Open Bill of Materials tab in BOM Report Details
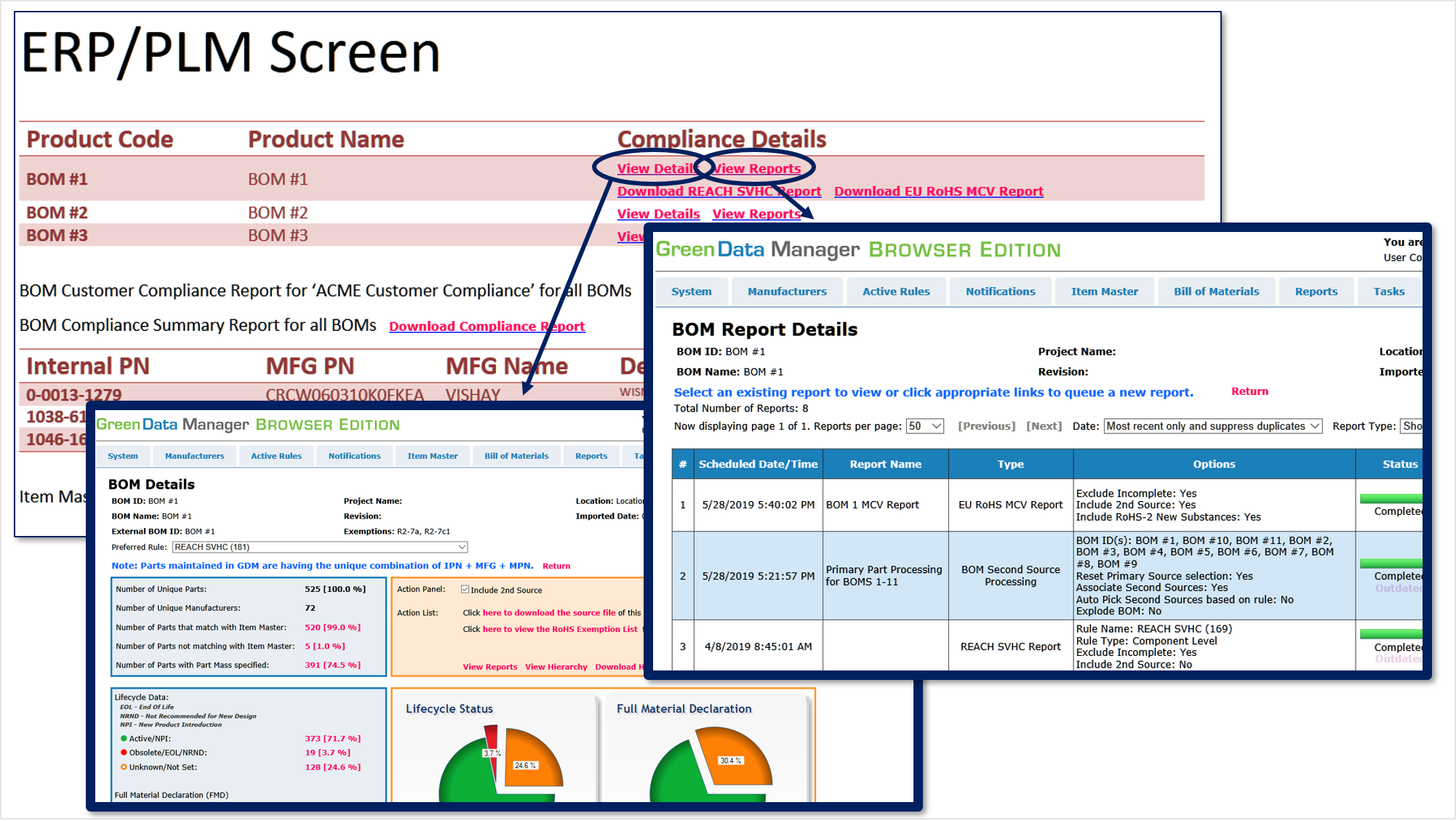The height and width of the screenshot is (821, 1456). (1216, 292)
